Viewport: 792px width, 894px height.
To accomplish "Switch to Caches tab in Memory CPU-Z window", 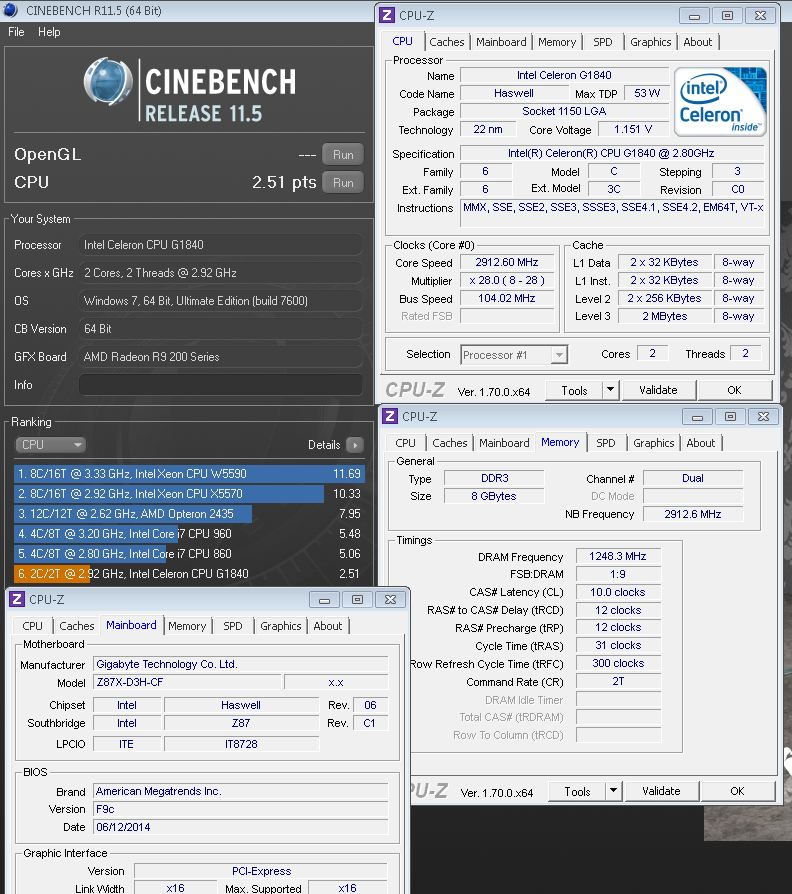I will click(449, 443).
